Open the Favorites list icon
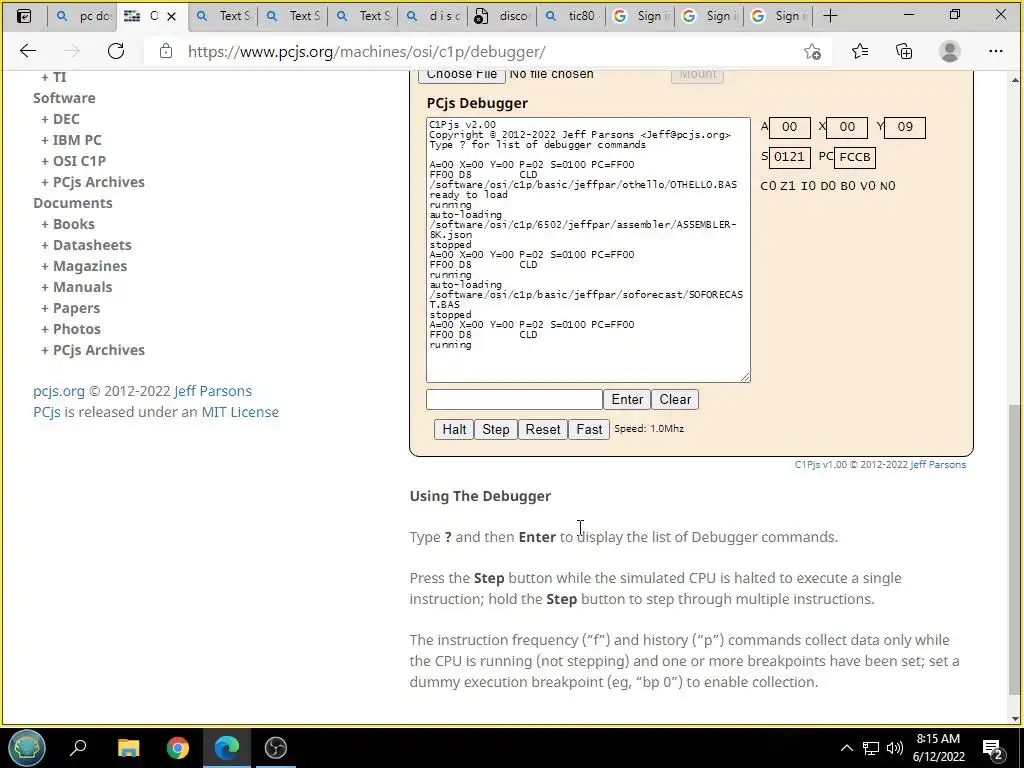The image size is (1024, 768). tap(860, 51)
